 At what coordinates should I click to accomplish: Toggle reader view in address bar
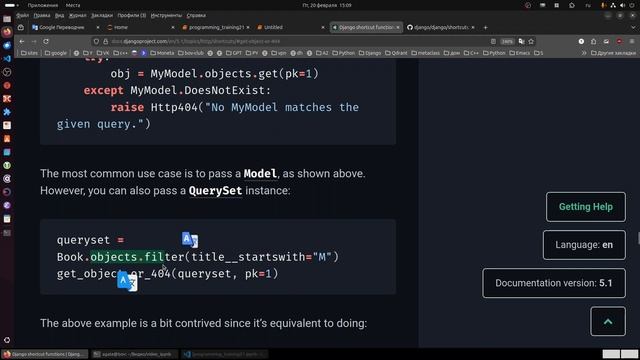(x=493, y=41)
